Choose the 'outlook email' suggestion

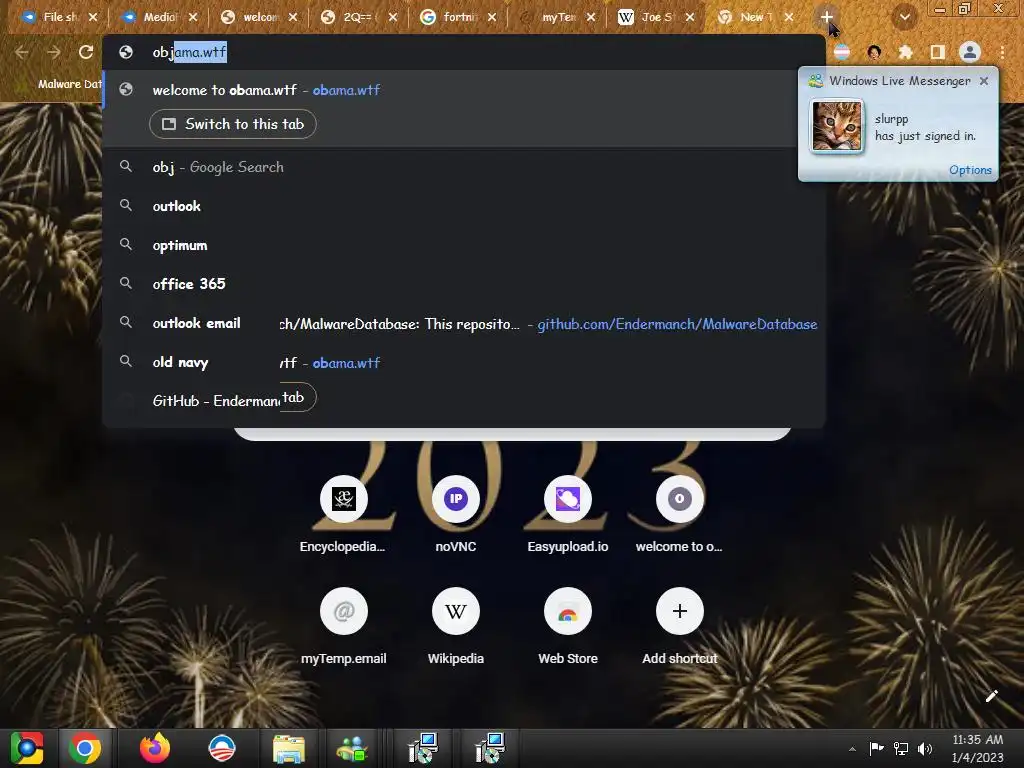(196, 323)
